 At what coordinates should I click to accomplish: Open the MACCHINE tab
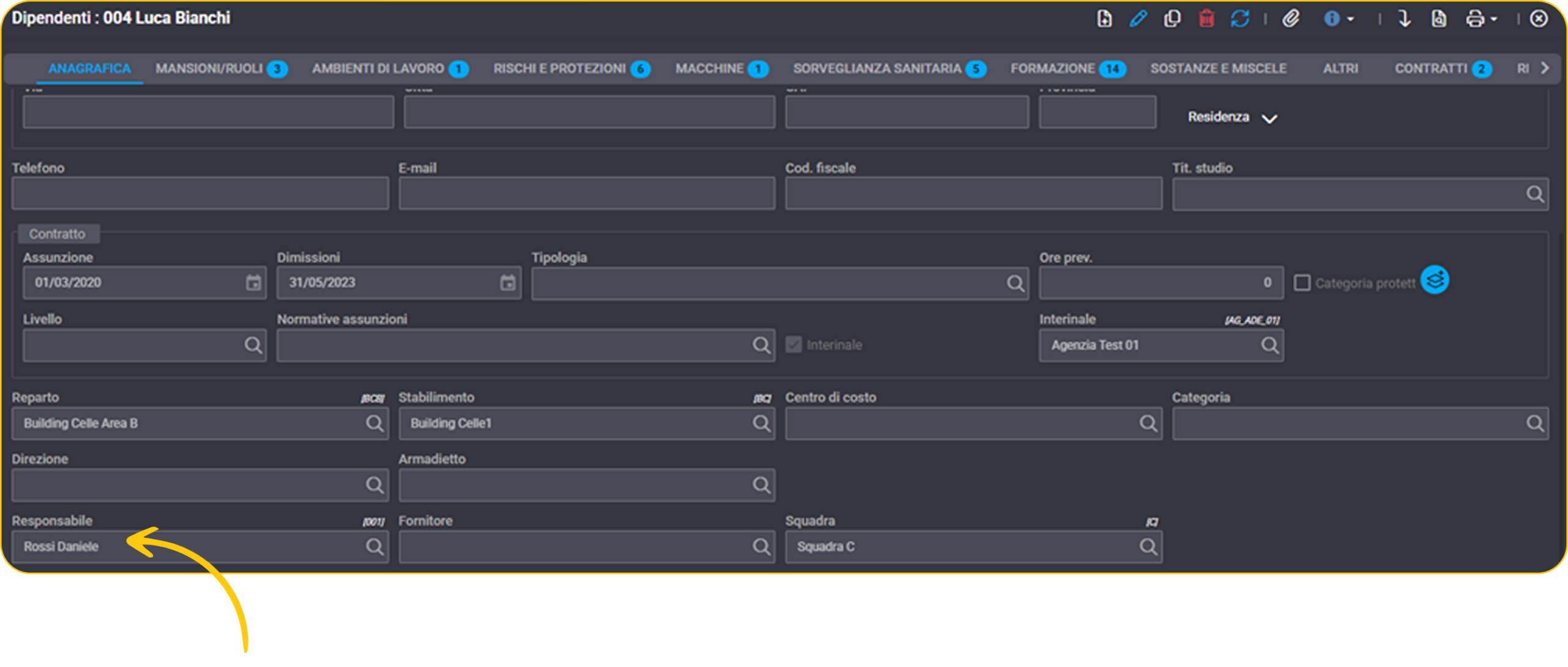pos(722,69)
